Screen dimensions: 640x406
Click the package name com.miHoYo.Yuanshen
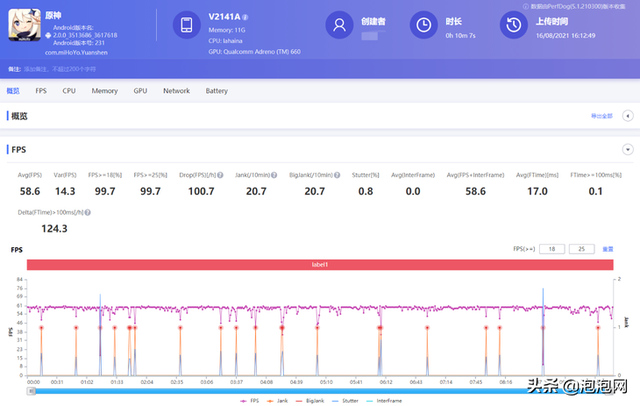click(76, 53)
